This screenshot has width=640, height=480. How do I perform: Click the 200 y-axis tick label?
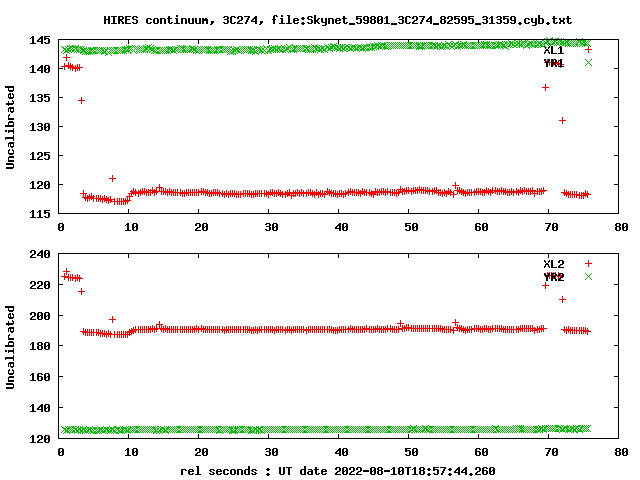pyautogui.click(x=40, y=316)
